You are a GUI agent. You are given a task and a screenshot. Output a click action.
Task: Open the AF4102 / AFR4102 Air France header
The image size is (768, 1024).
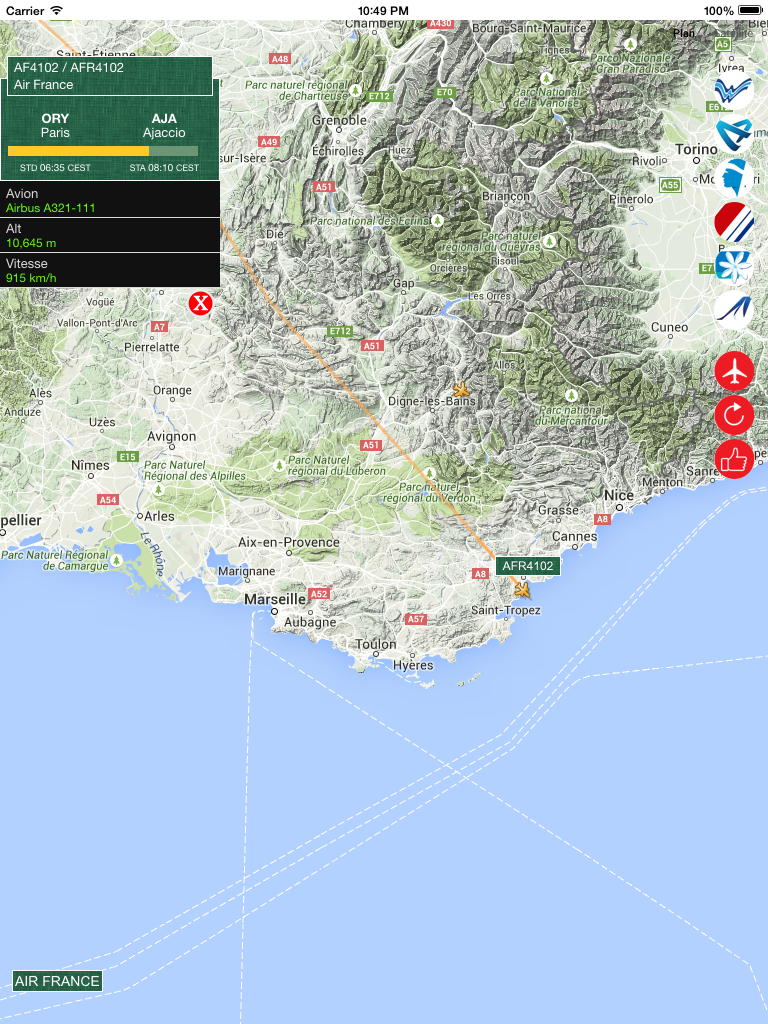[110, 76]
